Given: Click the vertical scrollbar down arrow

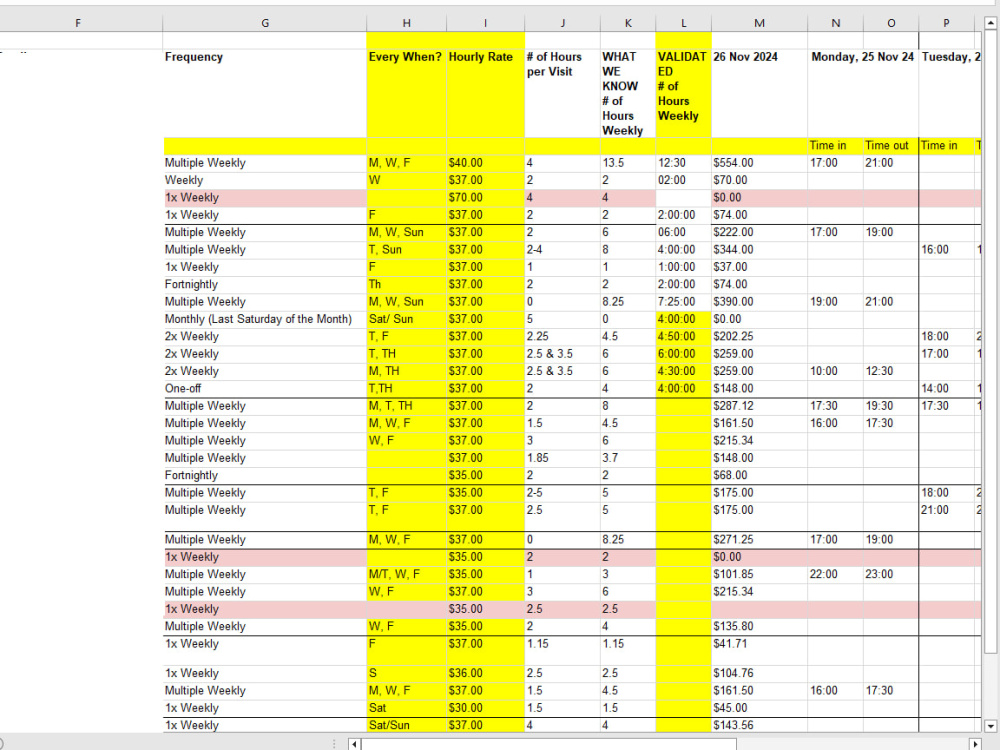Looking at the screenshot, I should click(990, 726).
